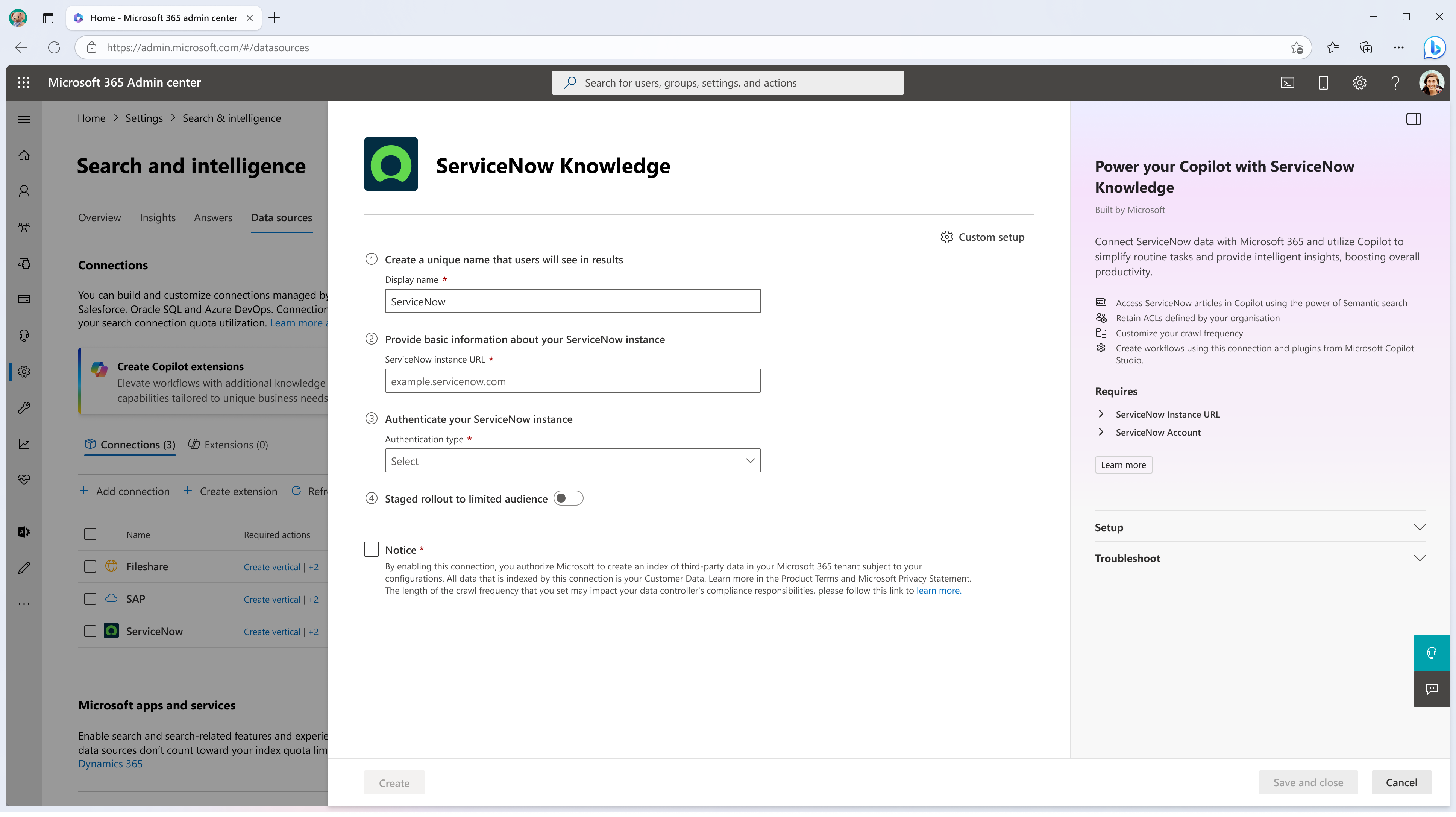Click the Settings gear icon in top bar
1456x817 pixels.
tap(1359, 82)
